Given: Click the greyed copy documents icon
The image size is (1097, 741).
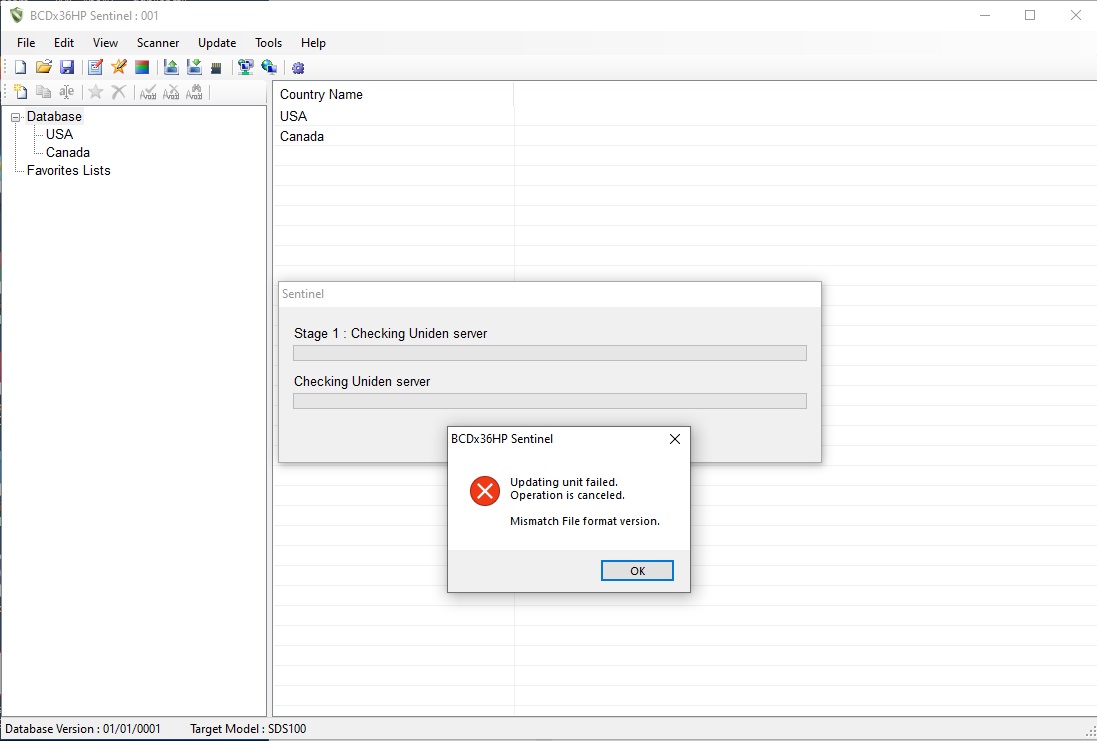Looking at the screenshot, I should [x=43, y=92].
